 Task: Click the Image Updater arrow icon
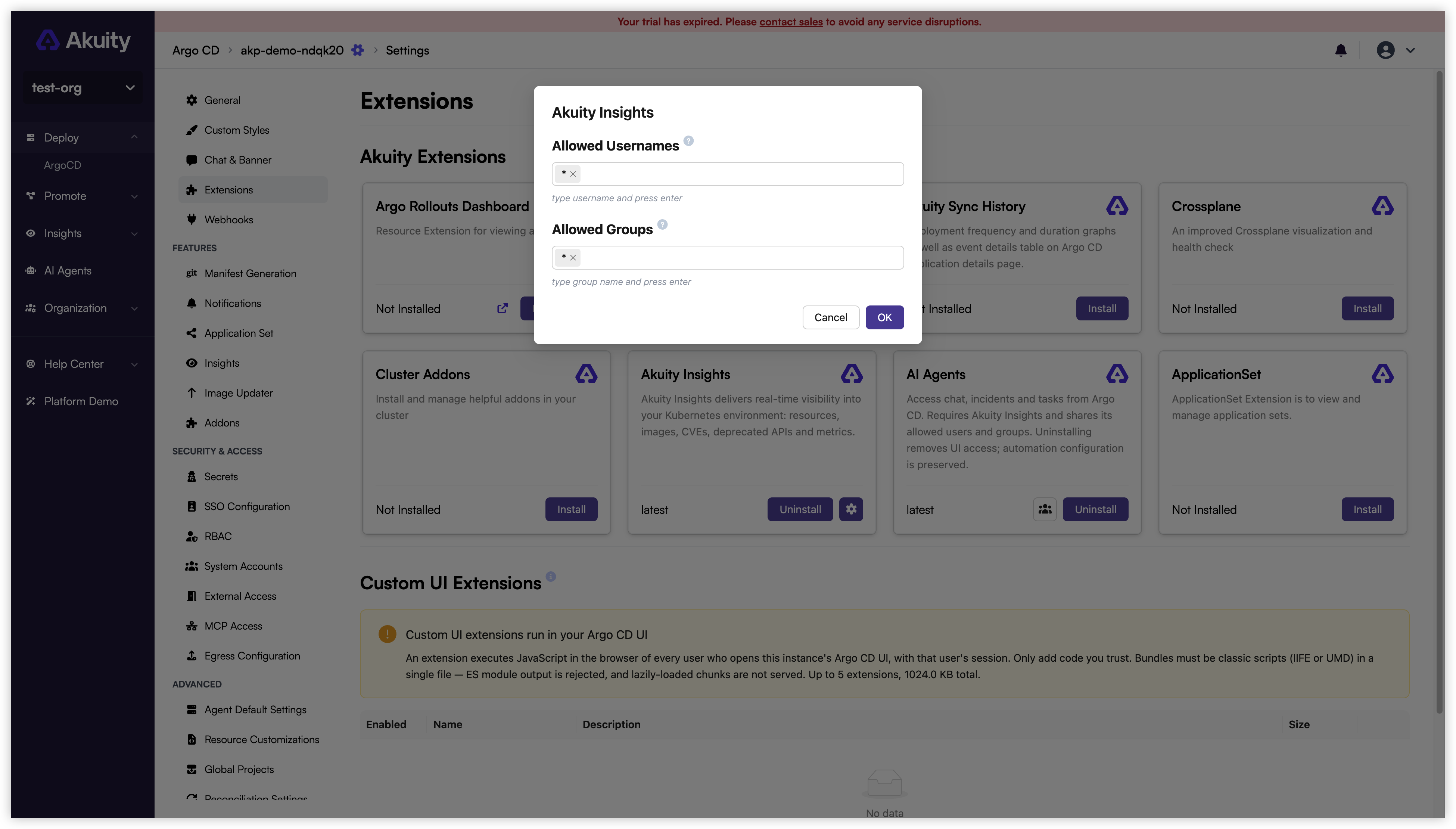[191, 393]
